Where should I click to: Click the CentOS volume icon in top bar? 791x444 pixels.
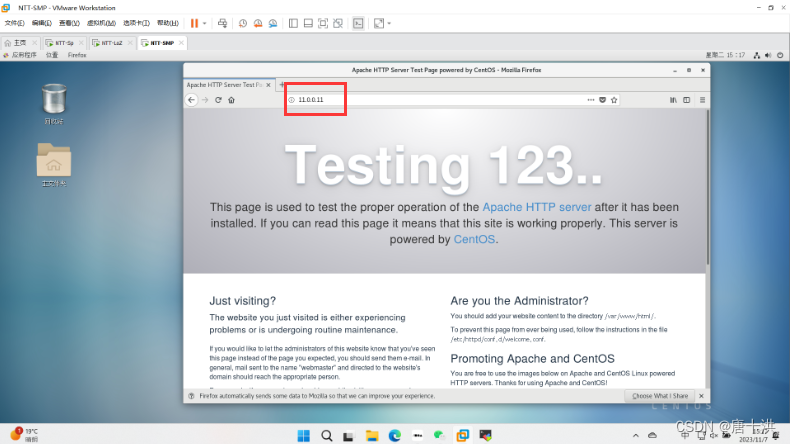click(x=768, y=55)
